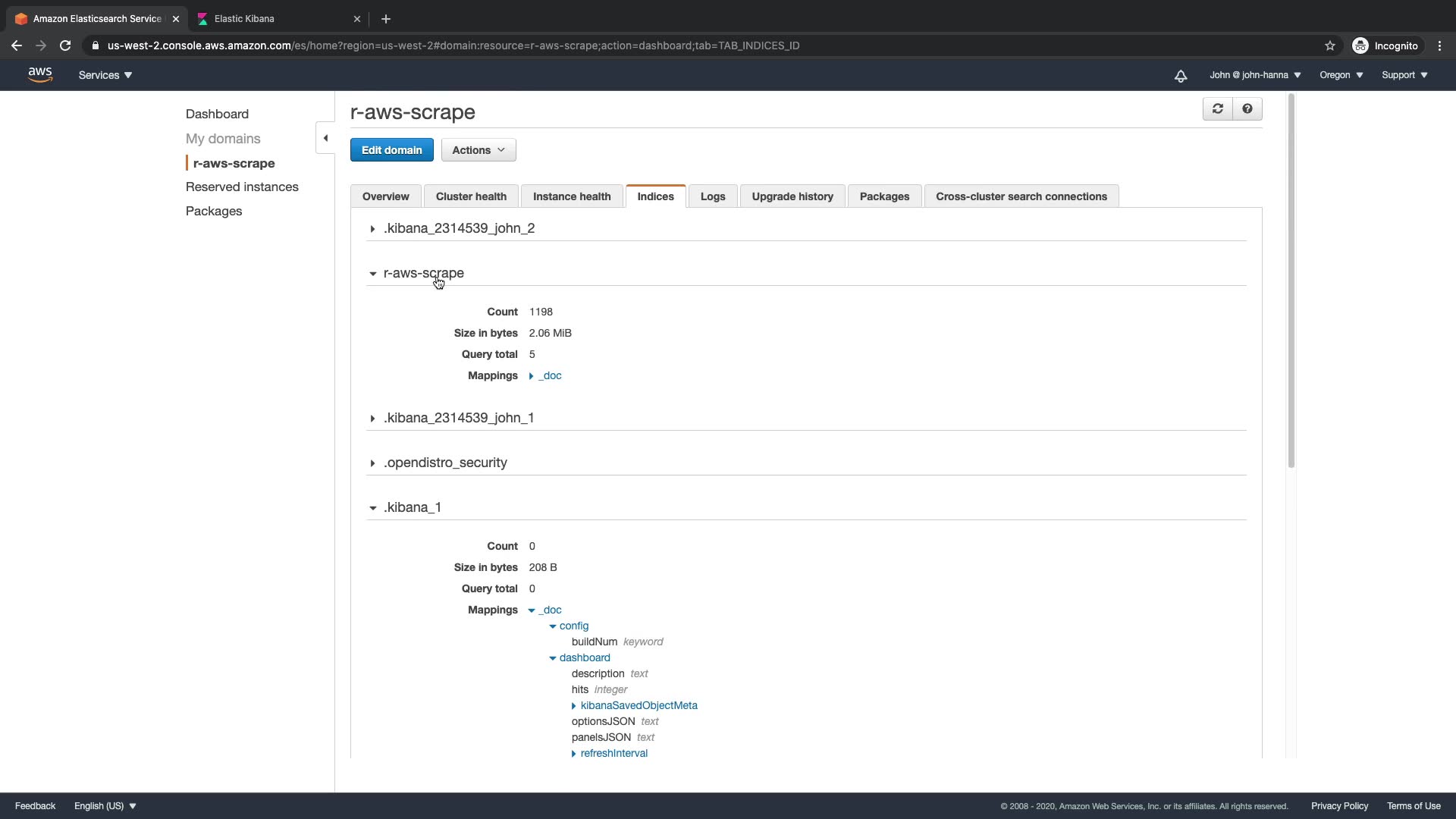Reload the page in the browser
The width and height of the screenshot is (1456, 819).
(65, 45)
